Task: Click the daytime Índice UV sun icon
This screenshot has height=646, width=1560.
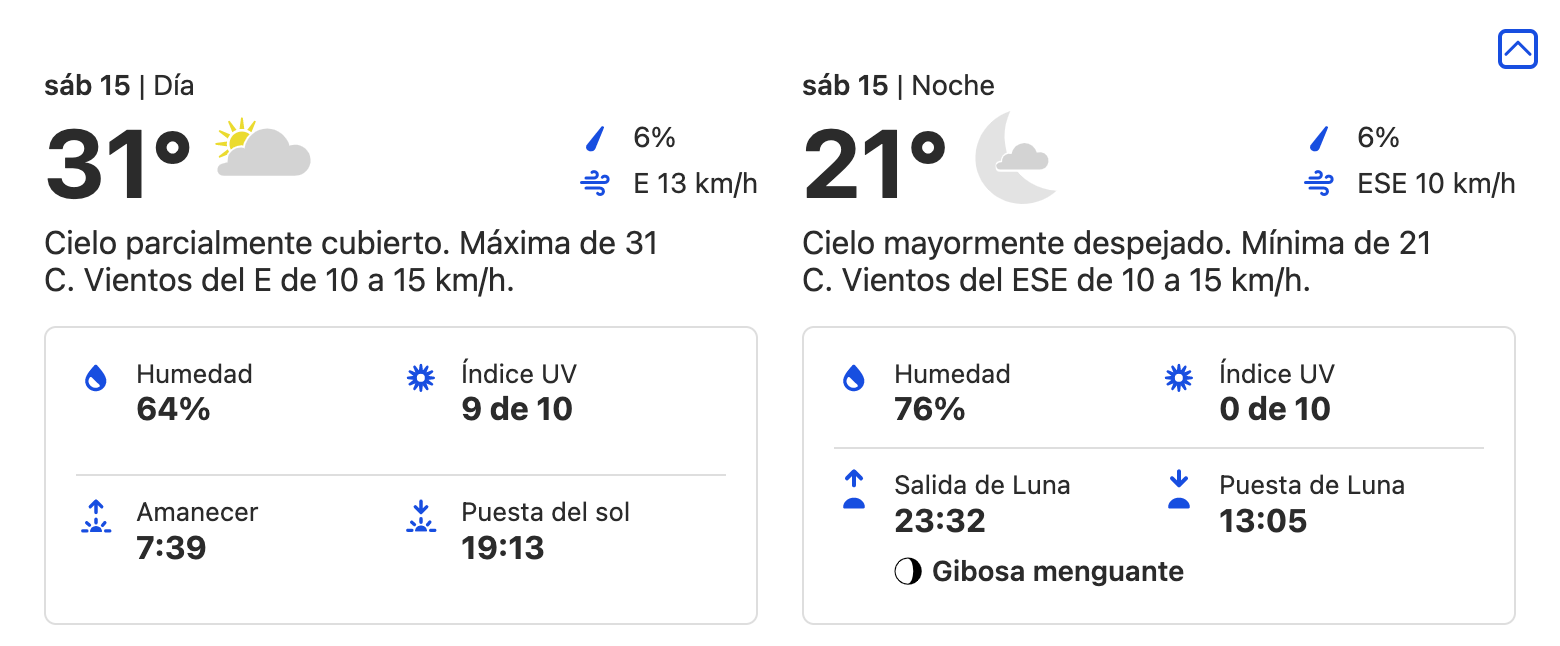Action: tap(421, 378)
